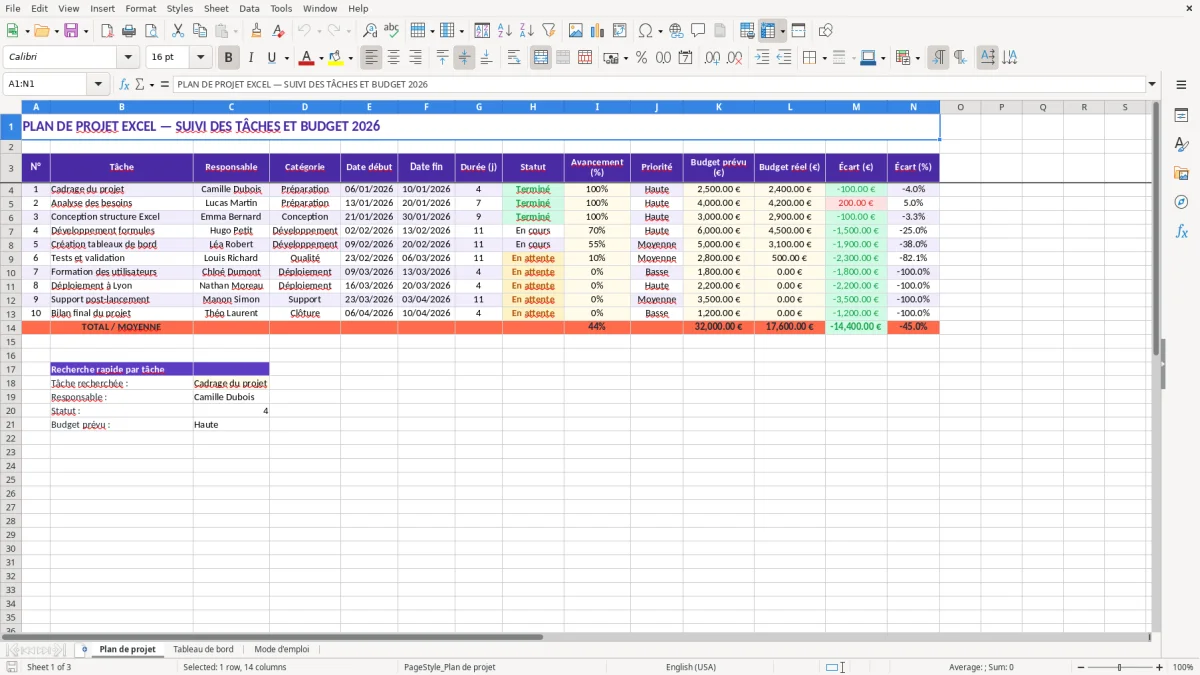Switch to Mode d'emploi sheet tab
1200x675 pixels.
[282, 649]
